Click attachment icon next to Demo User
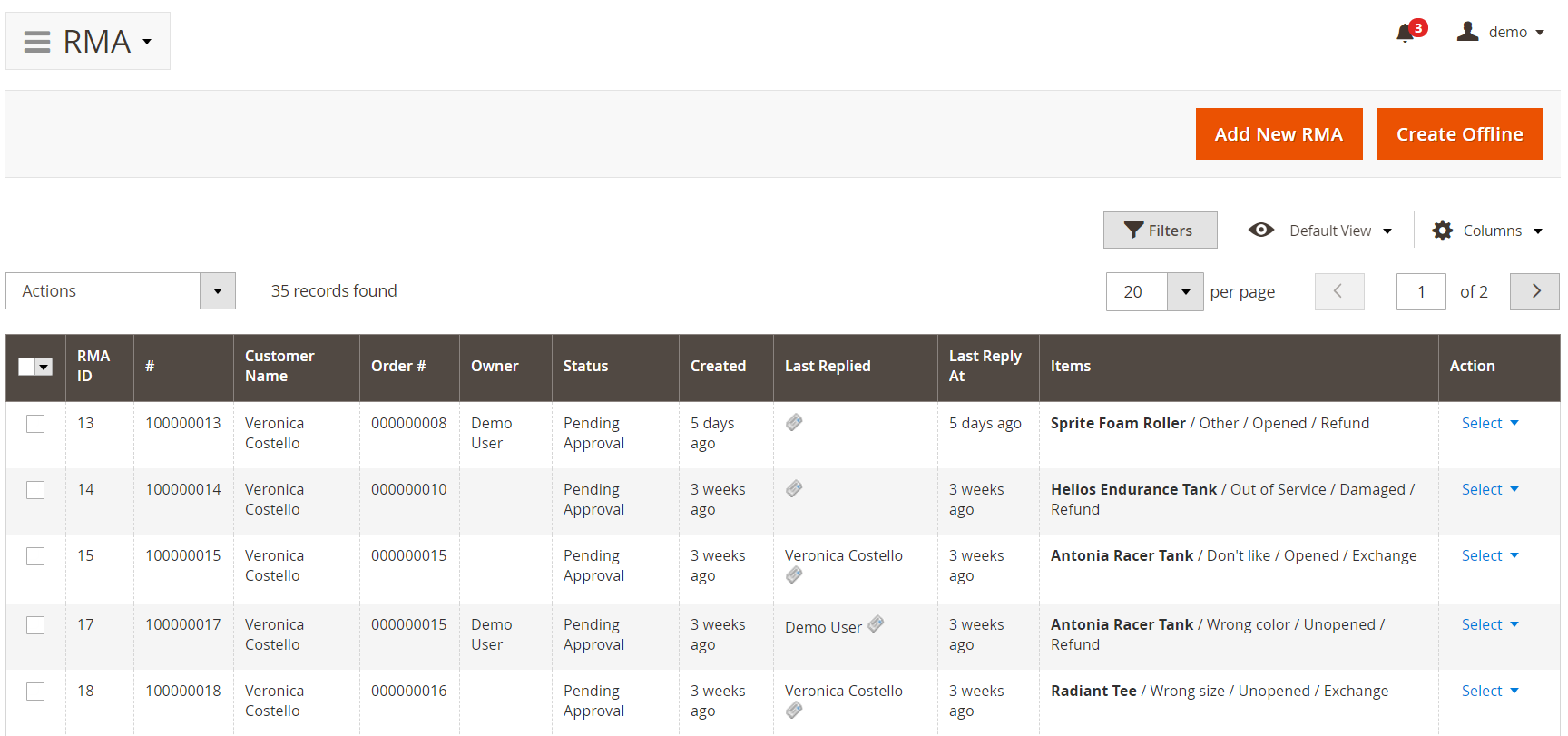1568x736 pixels. pos(876,623)
